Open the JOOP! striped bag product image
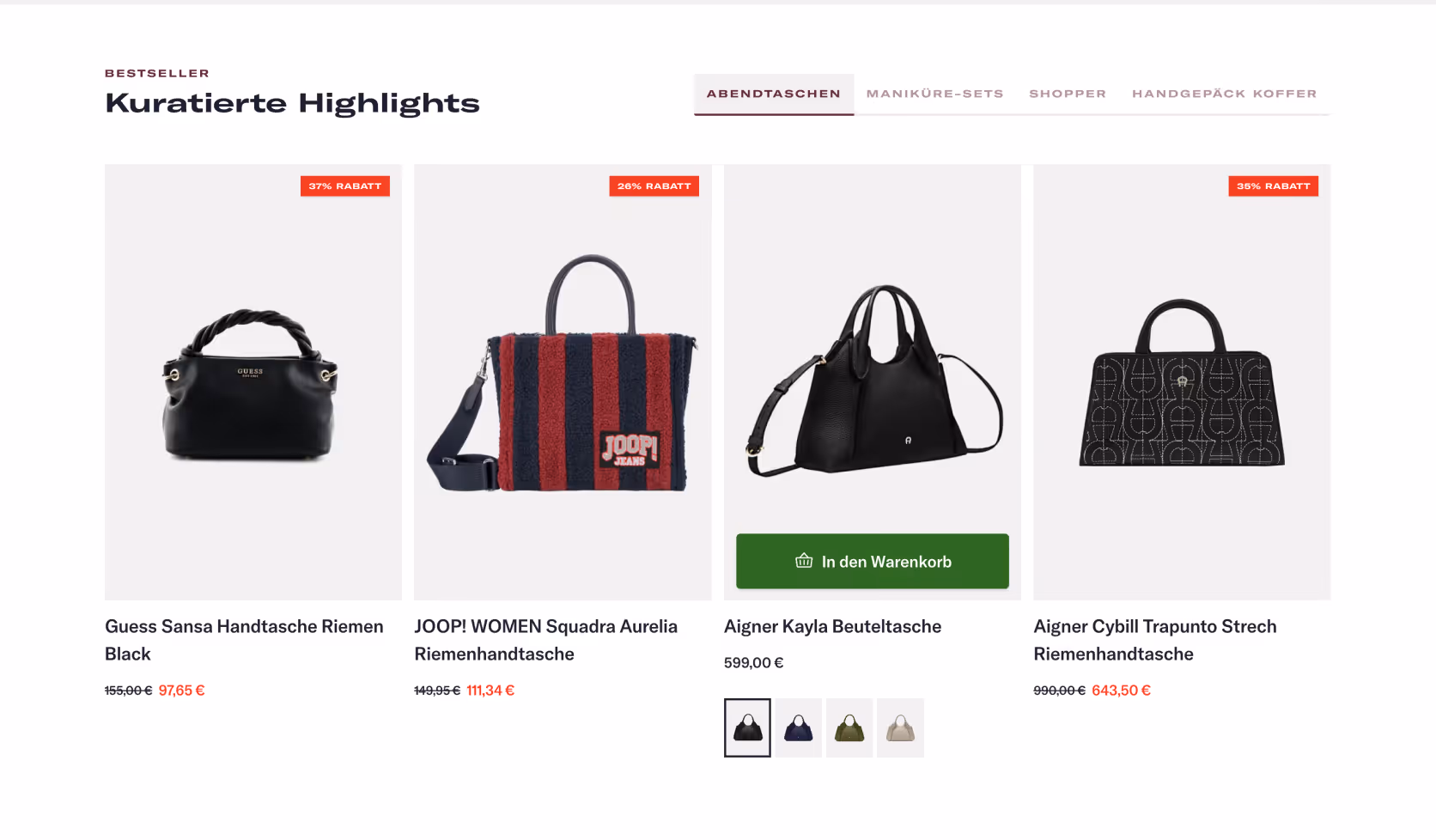Viewport: 1436px width, 840px height. (x=563, y=382)
